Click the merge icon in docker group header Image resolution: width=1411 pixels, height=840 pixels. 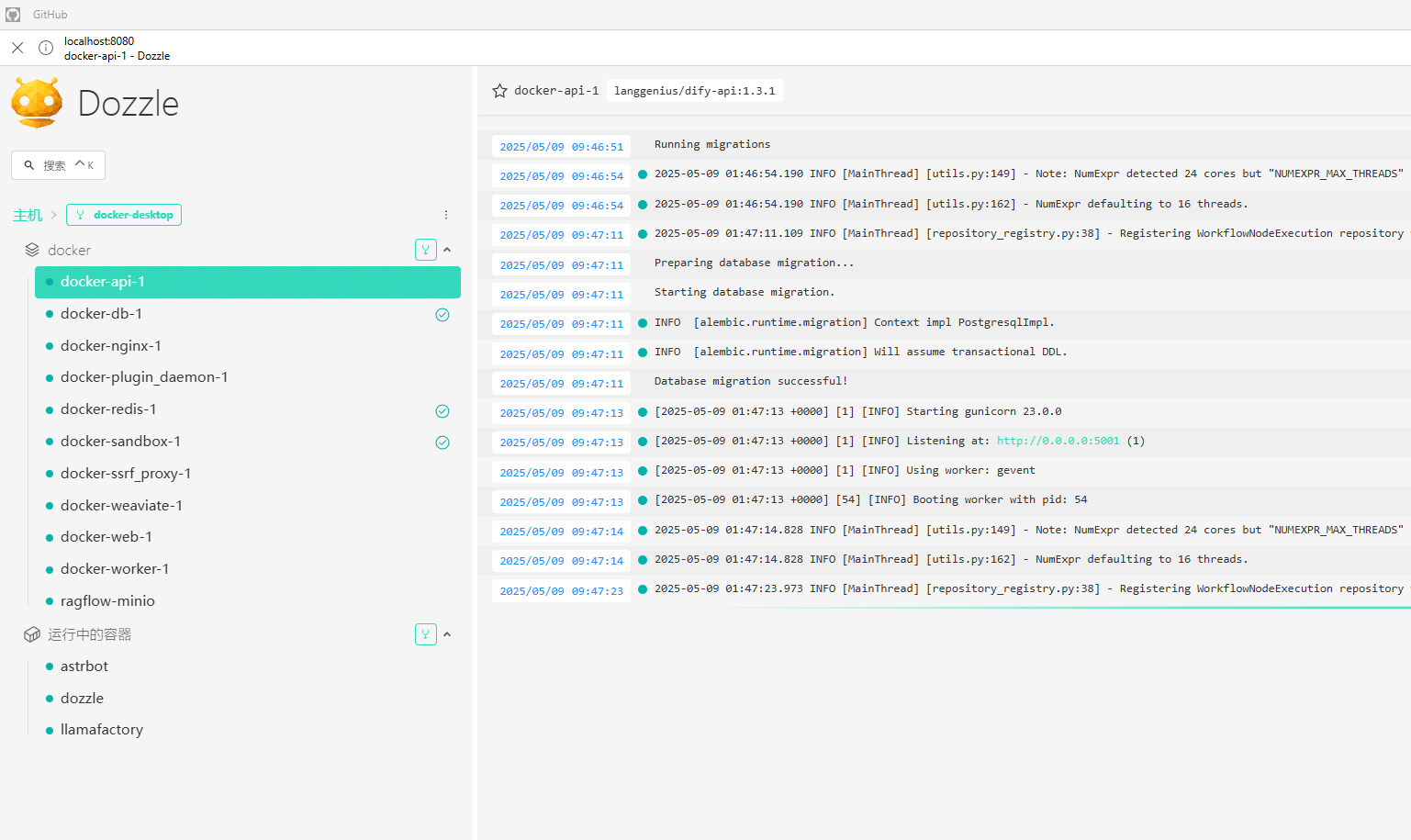[425, 250]
